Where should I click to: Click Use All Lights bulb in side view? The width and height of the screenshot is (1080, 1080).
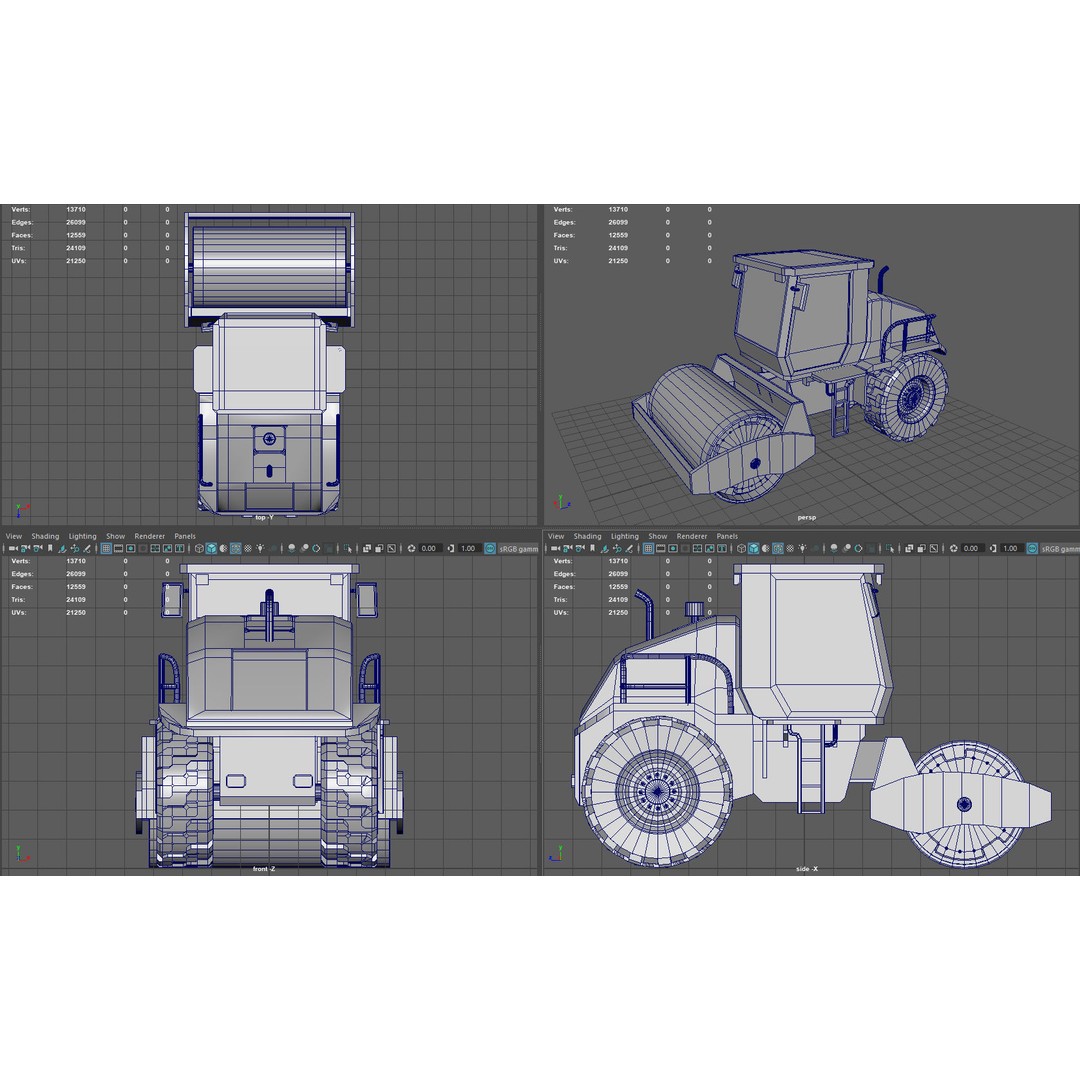point(802,548)
